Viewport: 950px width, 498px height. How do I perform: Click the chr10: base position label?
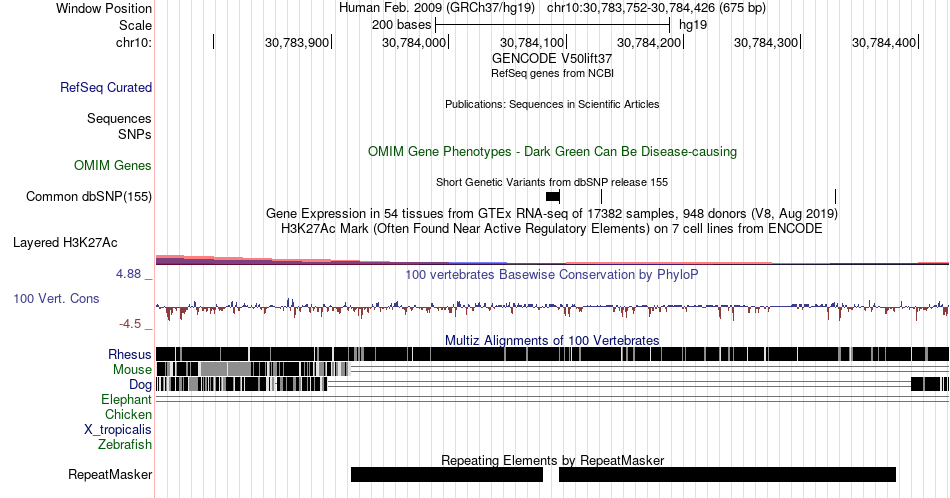pos(134,42)
